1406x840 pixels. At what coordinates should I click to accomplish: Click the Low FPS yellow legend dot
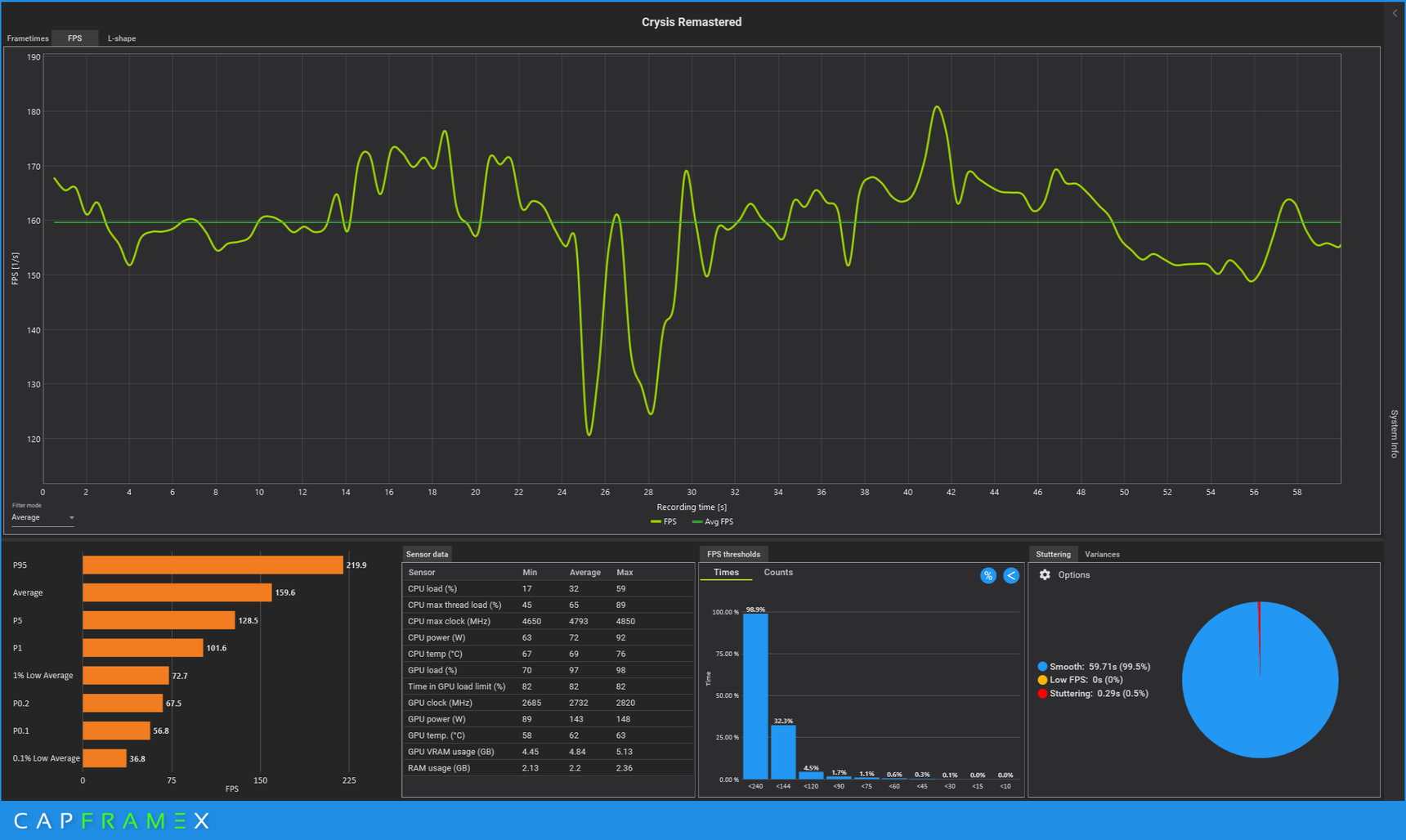point(1042,680)
